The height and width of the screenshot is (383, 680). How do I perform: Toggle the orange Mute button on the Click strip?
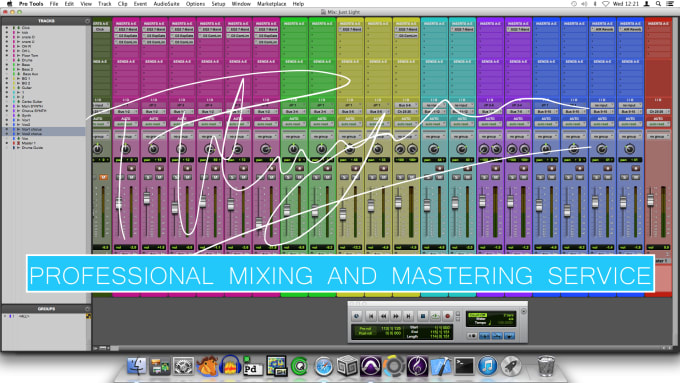coord(103,177)
